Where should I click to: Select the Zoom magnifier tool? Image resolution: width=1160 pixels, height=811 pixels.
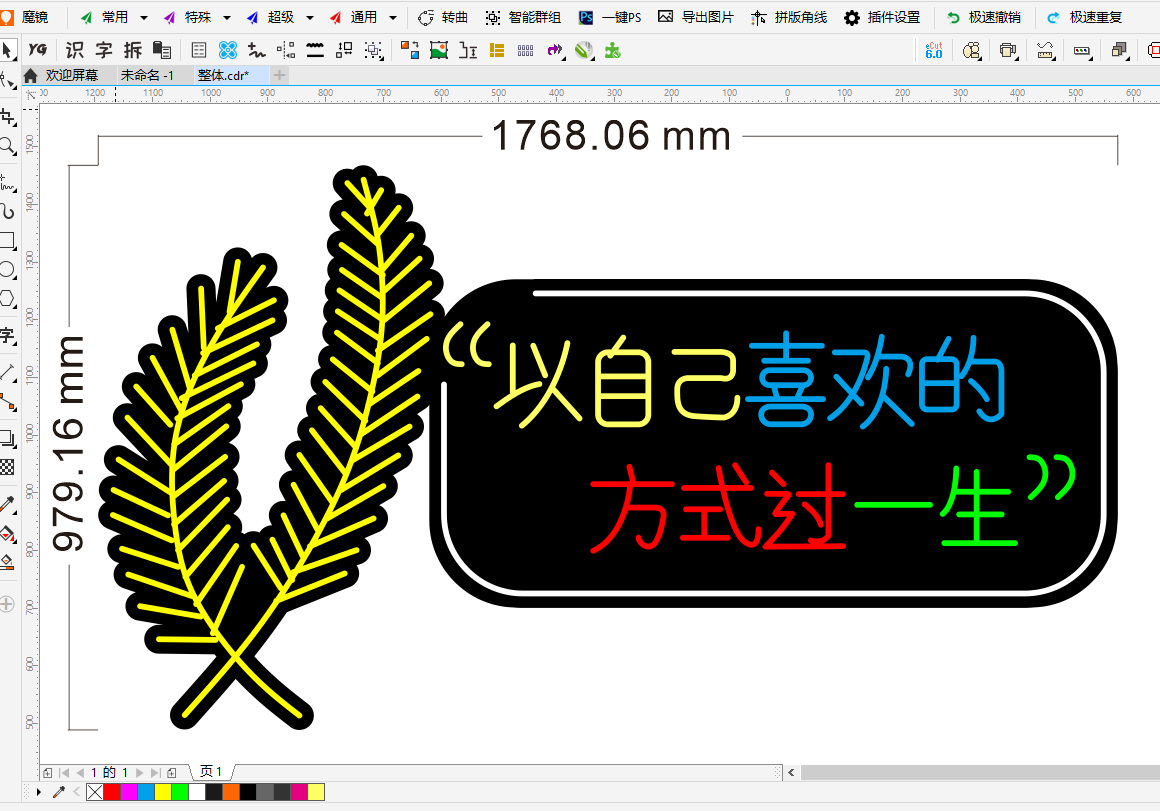click(x=7, y=146)
